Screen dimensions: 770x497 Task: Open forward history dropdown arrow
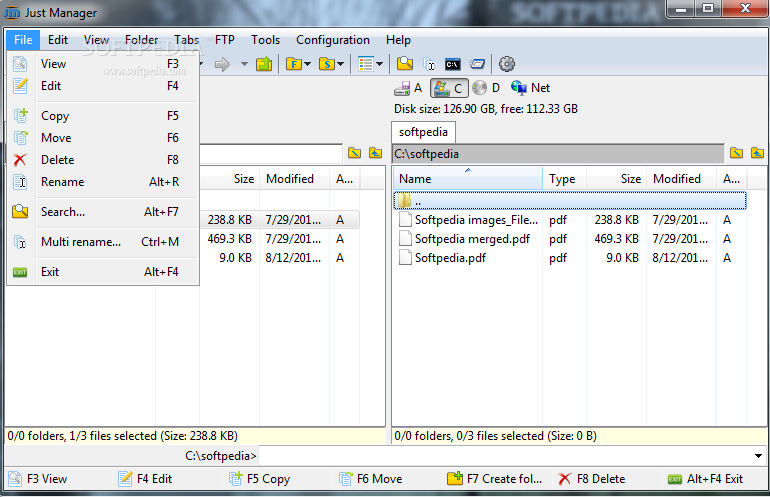point(244,64)
